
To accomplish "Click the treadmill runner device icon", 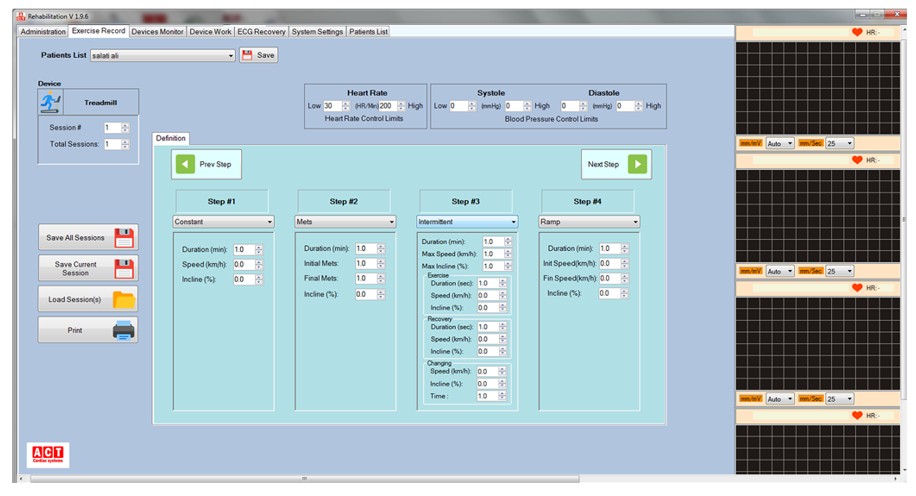I will coord(50,102).
